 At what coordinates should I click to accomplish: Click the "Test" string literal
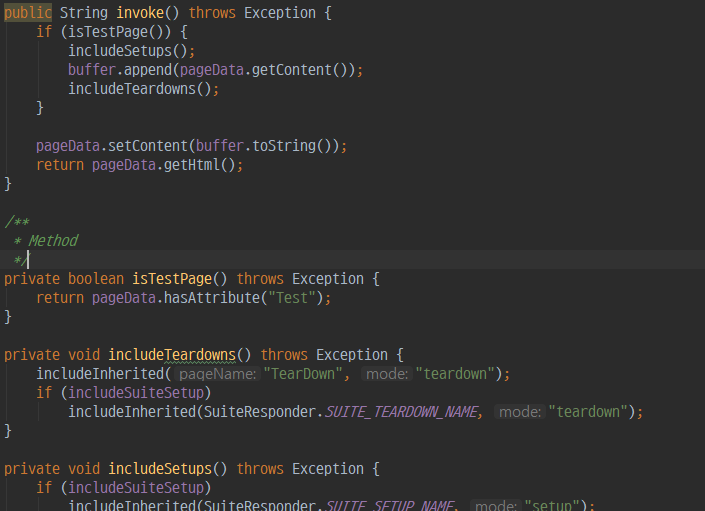click(291, 298)
